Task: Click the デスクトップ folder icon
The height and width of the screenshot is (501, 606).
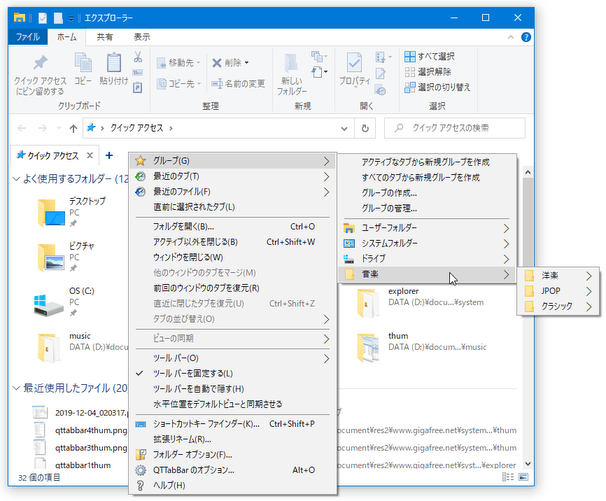Action: [x=51, y=213]
